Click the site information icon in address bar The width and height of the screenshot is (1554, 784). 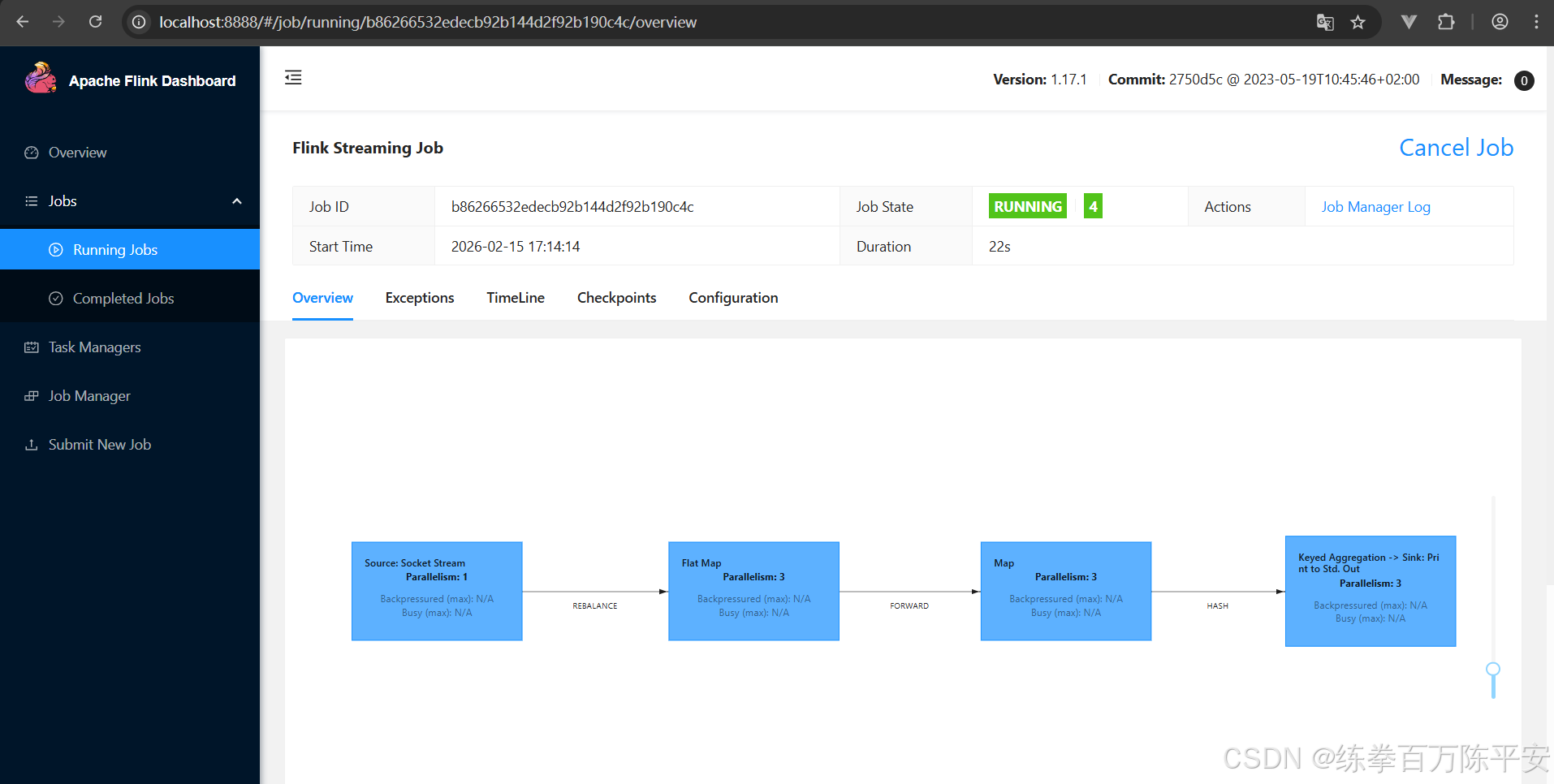tap(139, 22)
